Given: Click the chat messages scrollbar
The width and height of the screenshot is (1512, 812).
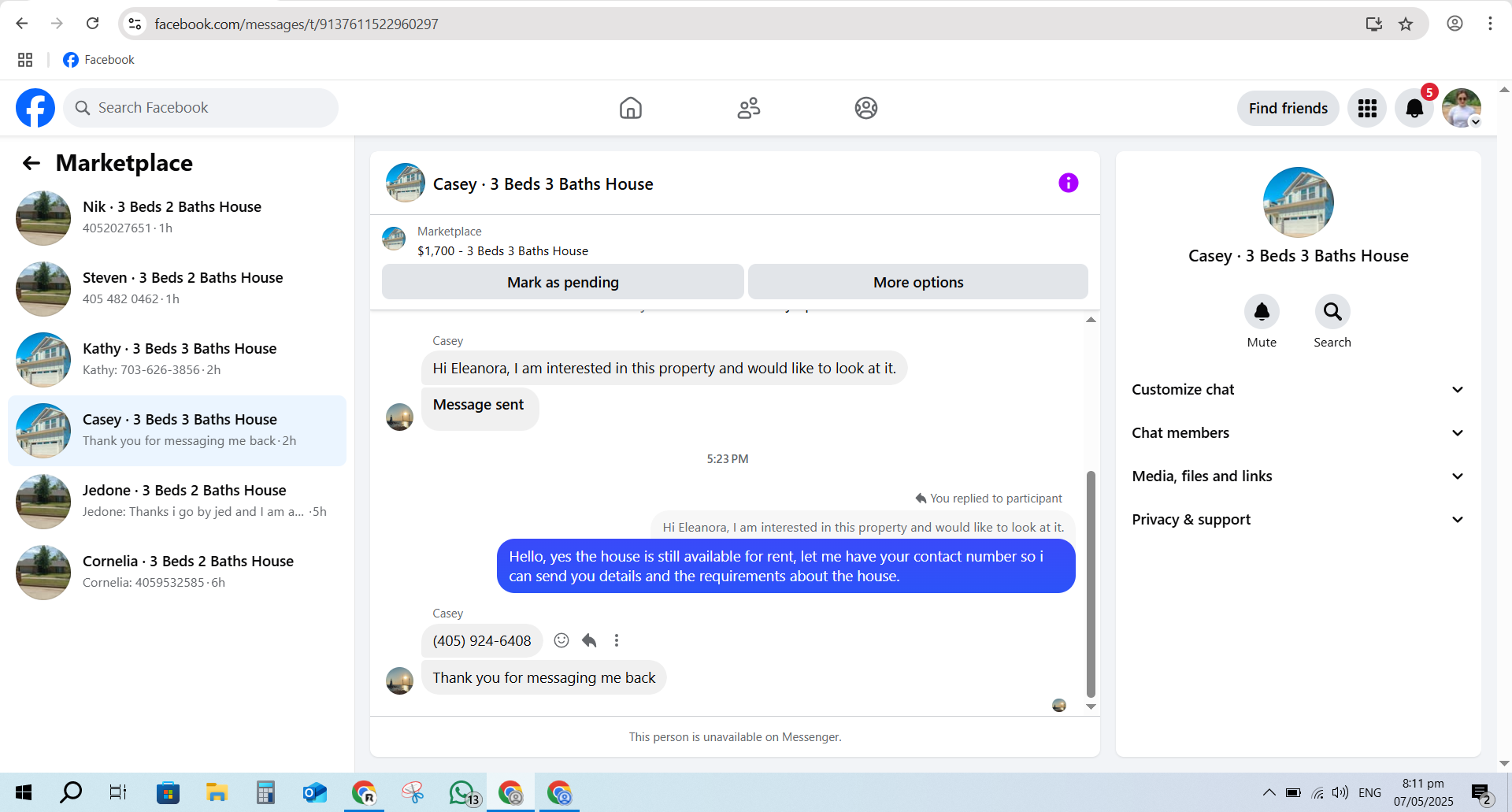Looking at the screenshot, I should coord(1091,583).
